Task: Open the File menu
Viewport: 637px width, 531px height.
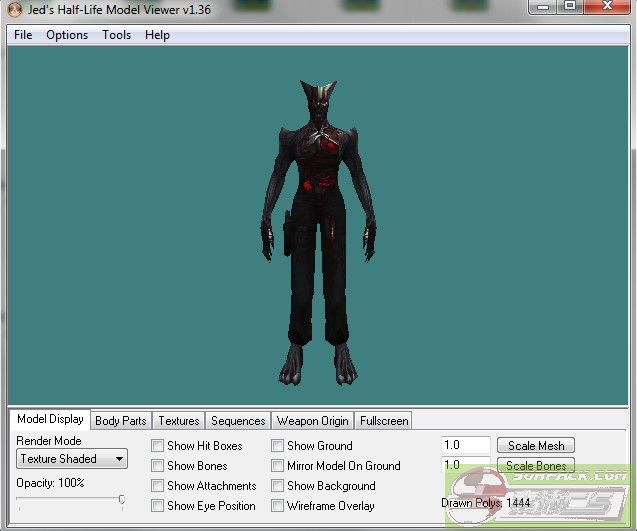Action: (23, 35)
